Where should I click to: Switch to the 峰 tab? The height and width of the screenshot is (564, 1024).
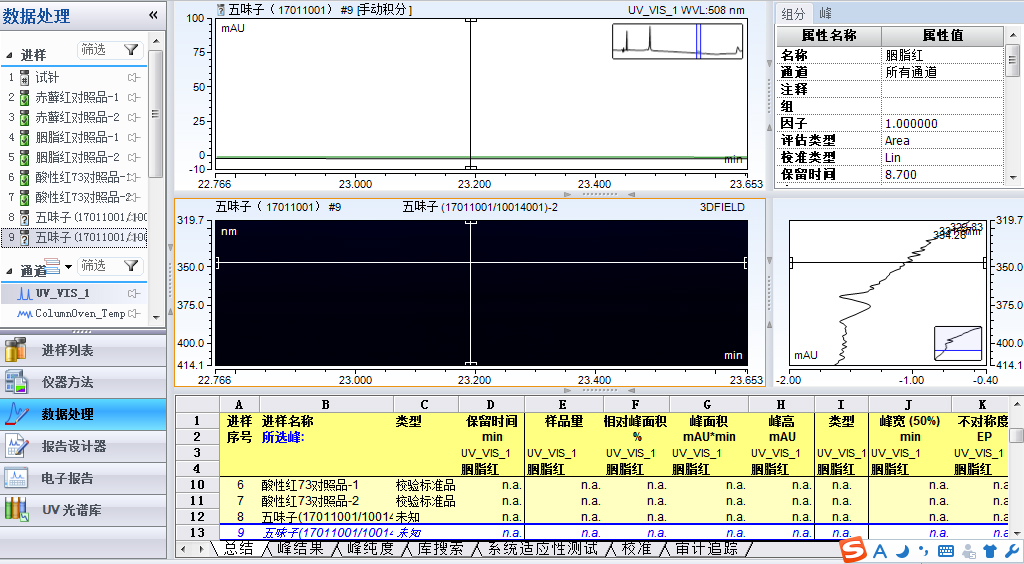click(825, 13)
